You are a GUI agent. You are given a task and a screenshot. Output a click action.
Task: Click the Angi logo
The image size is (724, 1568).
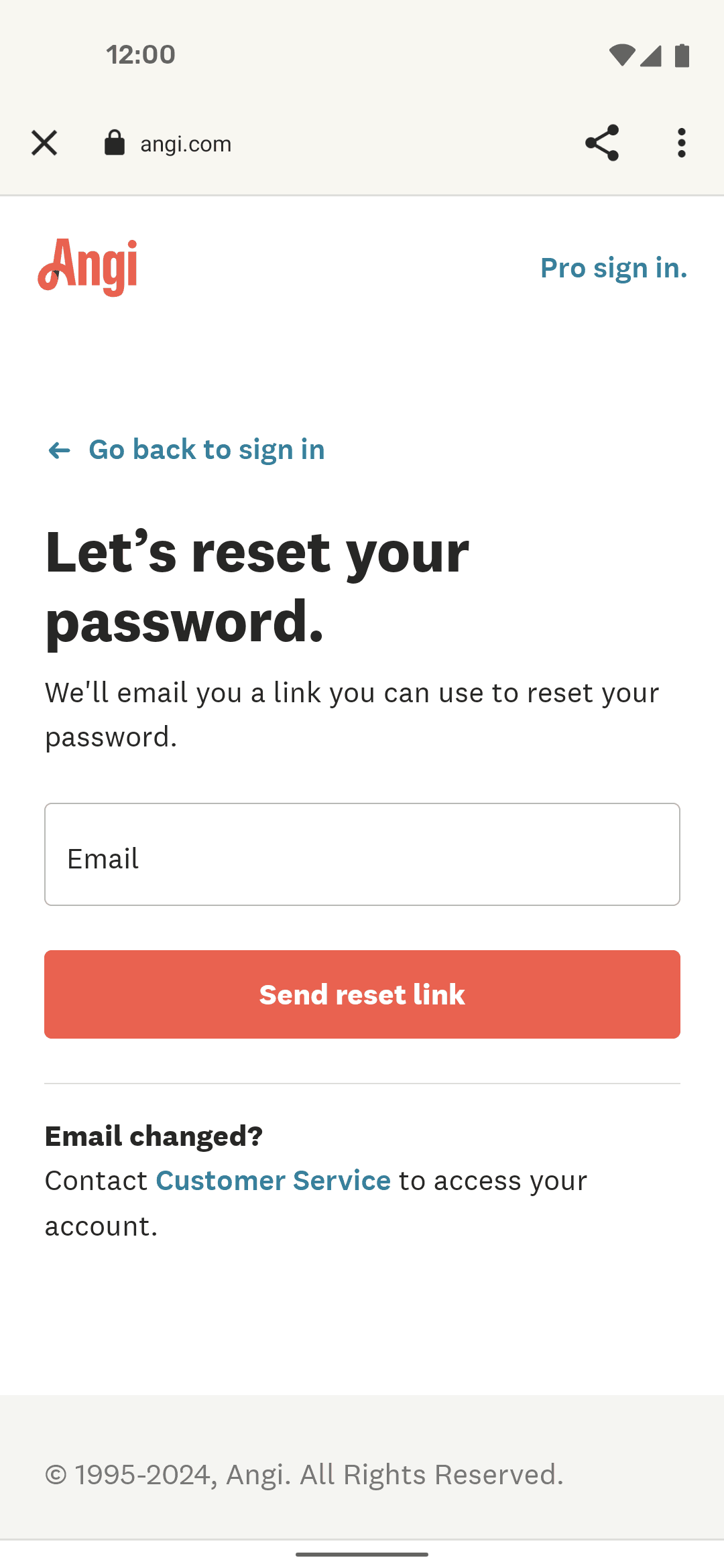point(88,267)
